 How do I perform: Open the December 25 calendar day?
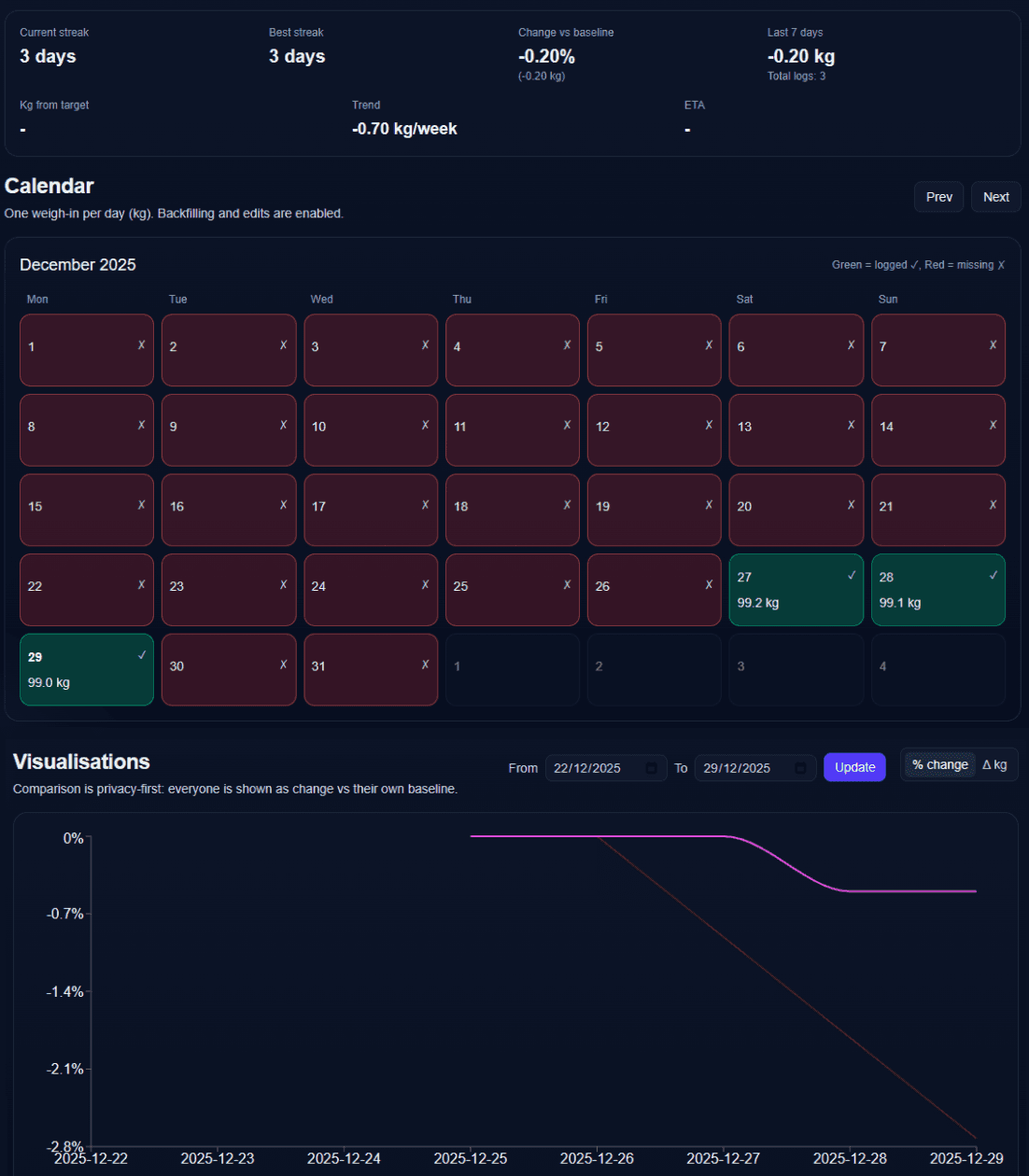coord(512,590)
